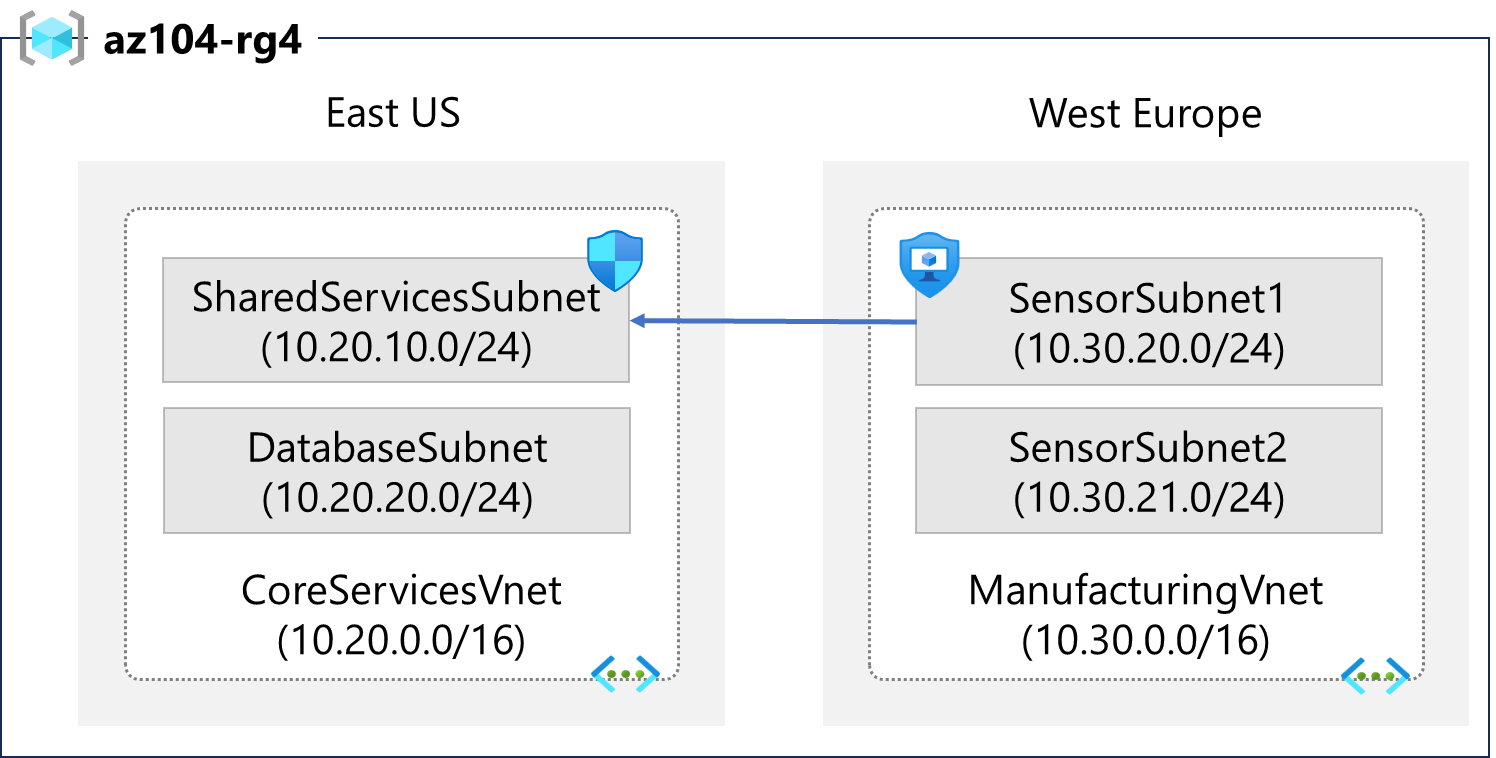Click the monitor shield icon on SensorSubnet1

coord(929,265)
